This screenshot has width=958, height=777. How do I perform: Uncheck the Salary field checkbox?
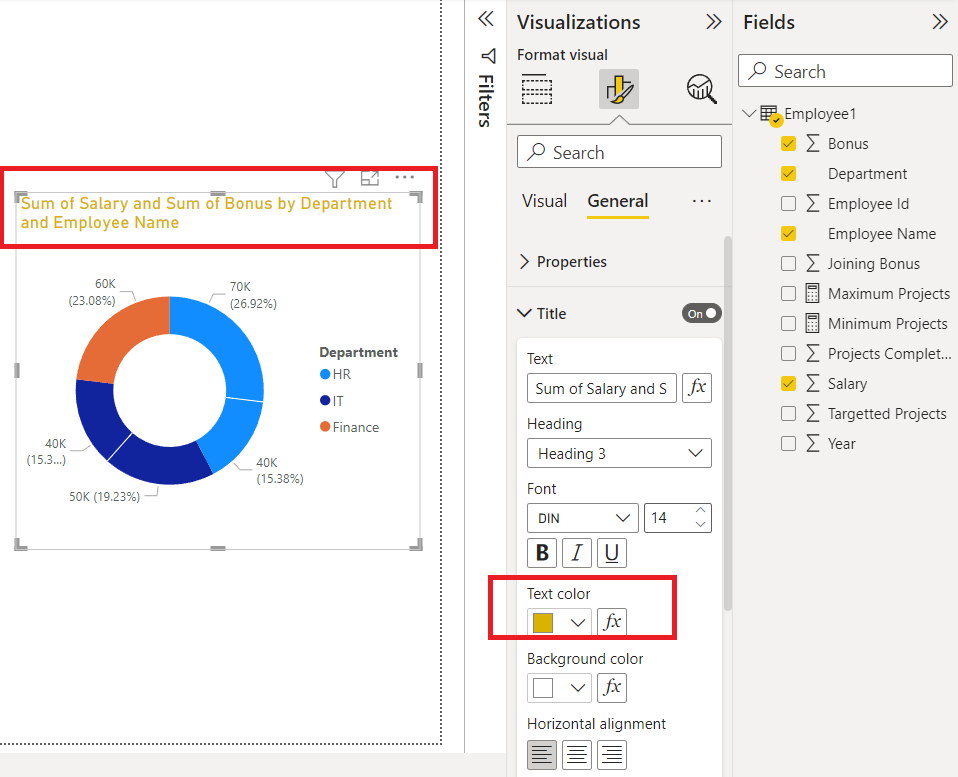click(x=788, y=384)
